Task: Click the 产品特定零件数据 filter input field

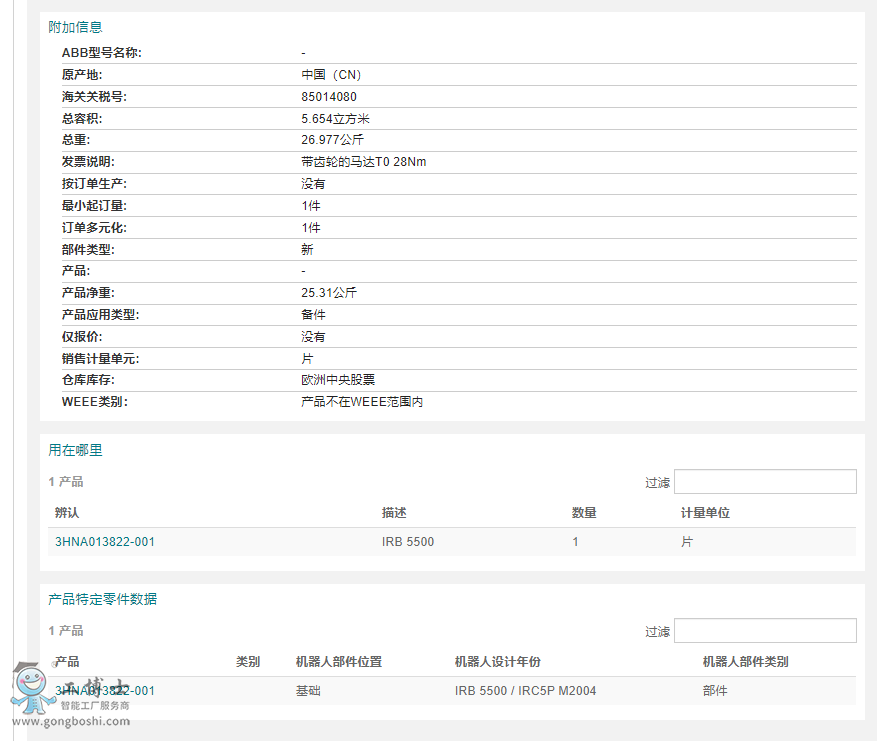Action: pos(765,630)
